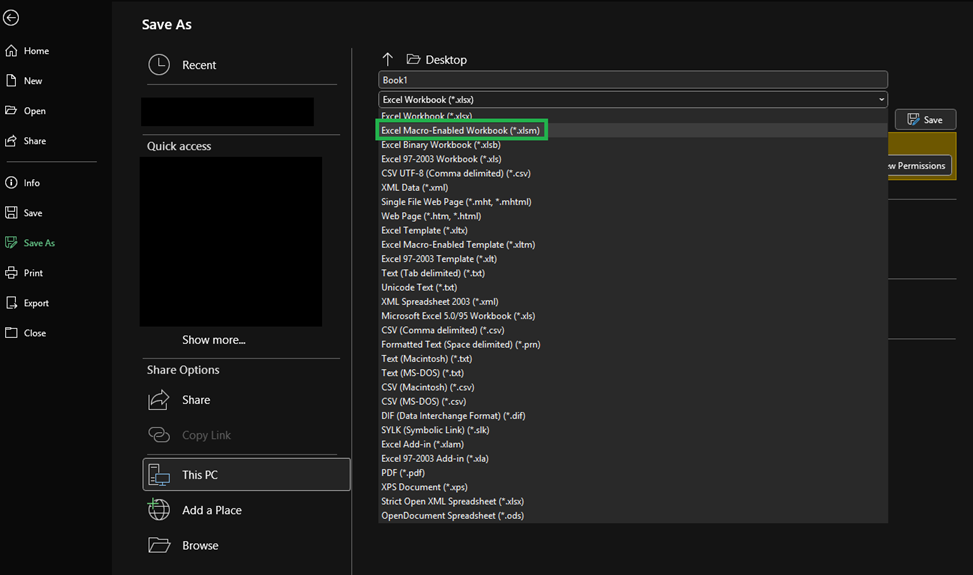Image resolution: width=973 pixels, height=575 pixels.
Task: Click the Export icon in sidebar
Action: (11, 303)
